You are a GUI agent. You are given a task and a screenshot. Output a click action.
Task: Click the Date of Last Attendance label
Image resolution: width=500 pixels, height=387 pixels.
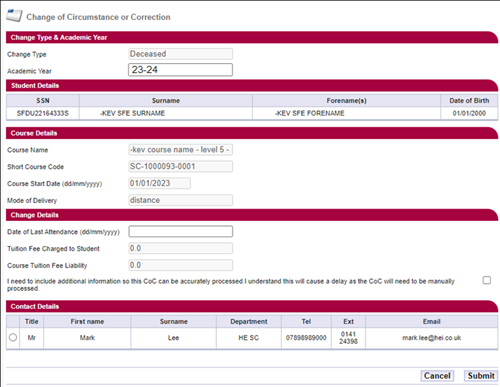pos(63,232)
